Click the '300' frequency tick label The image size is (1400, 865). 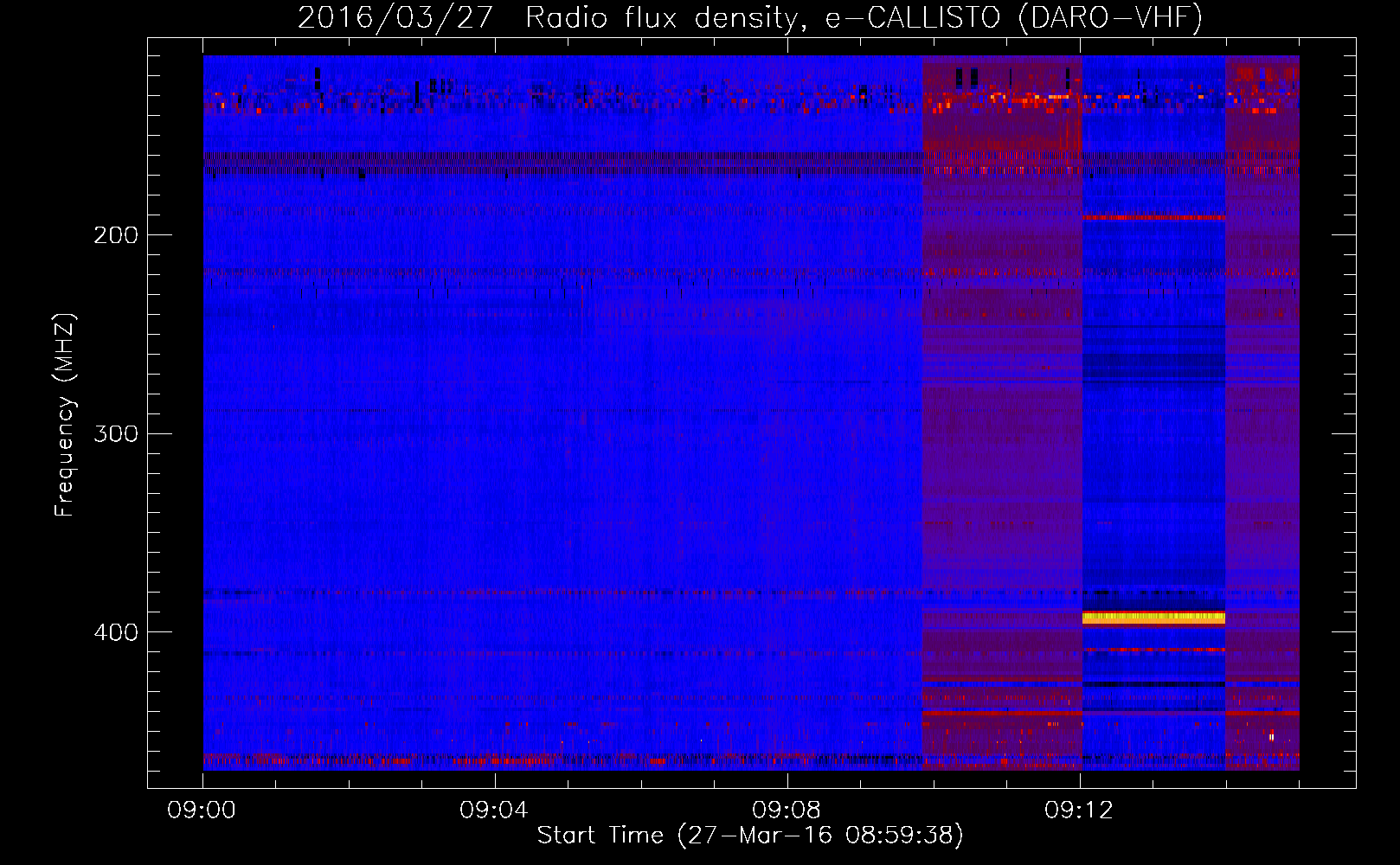click(x=116, y=433)
